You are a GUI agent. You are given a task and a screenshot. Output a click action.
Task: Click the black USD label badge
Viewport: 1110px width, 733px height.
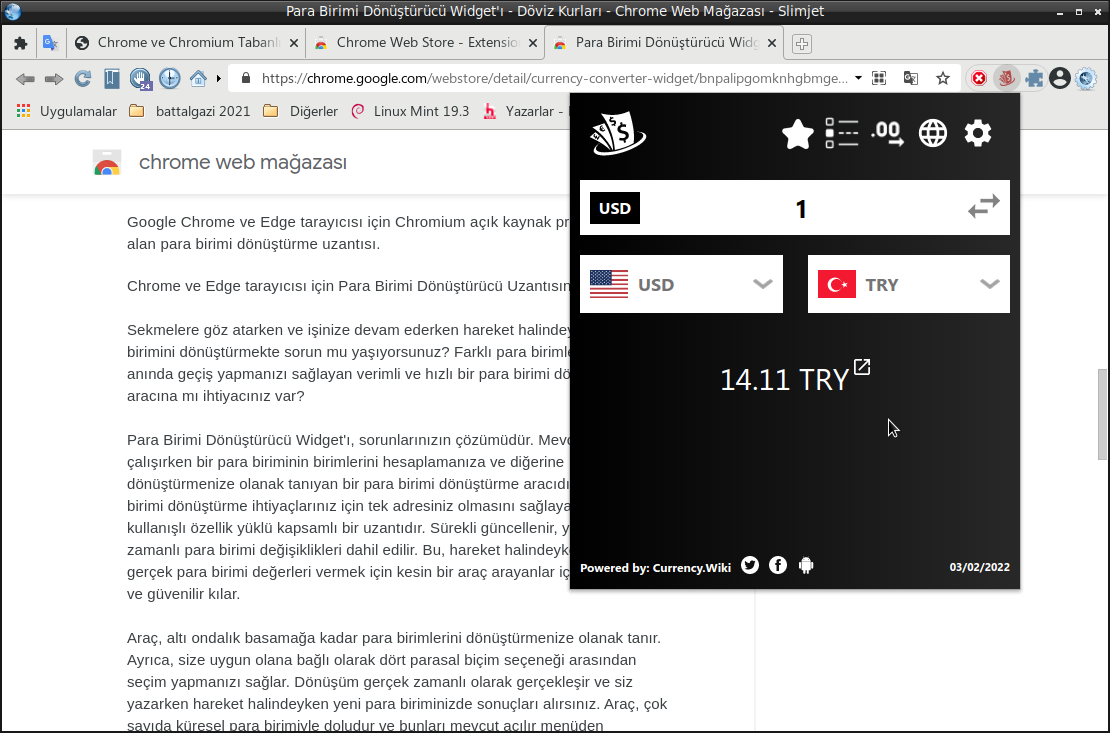[x=614, y=208]
